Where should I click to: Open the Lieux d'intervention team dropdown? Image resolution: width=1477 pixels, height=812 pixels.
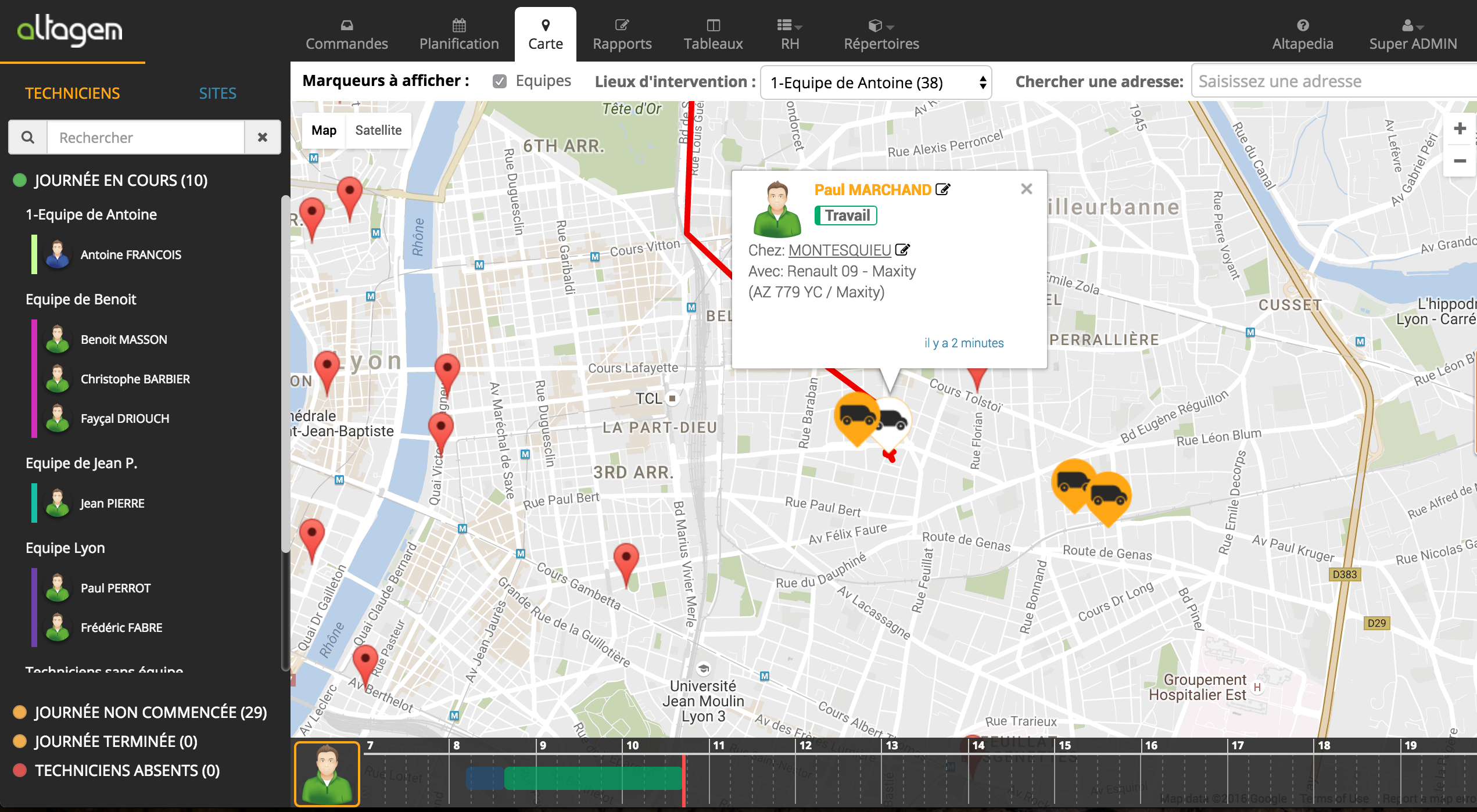pos(876,82)
